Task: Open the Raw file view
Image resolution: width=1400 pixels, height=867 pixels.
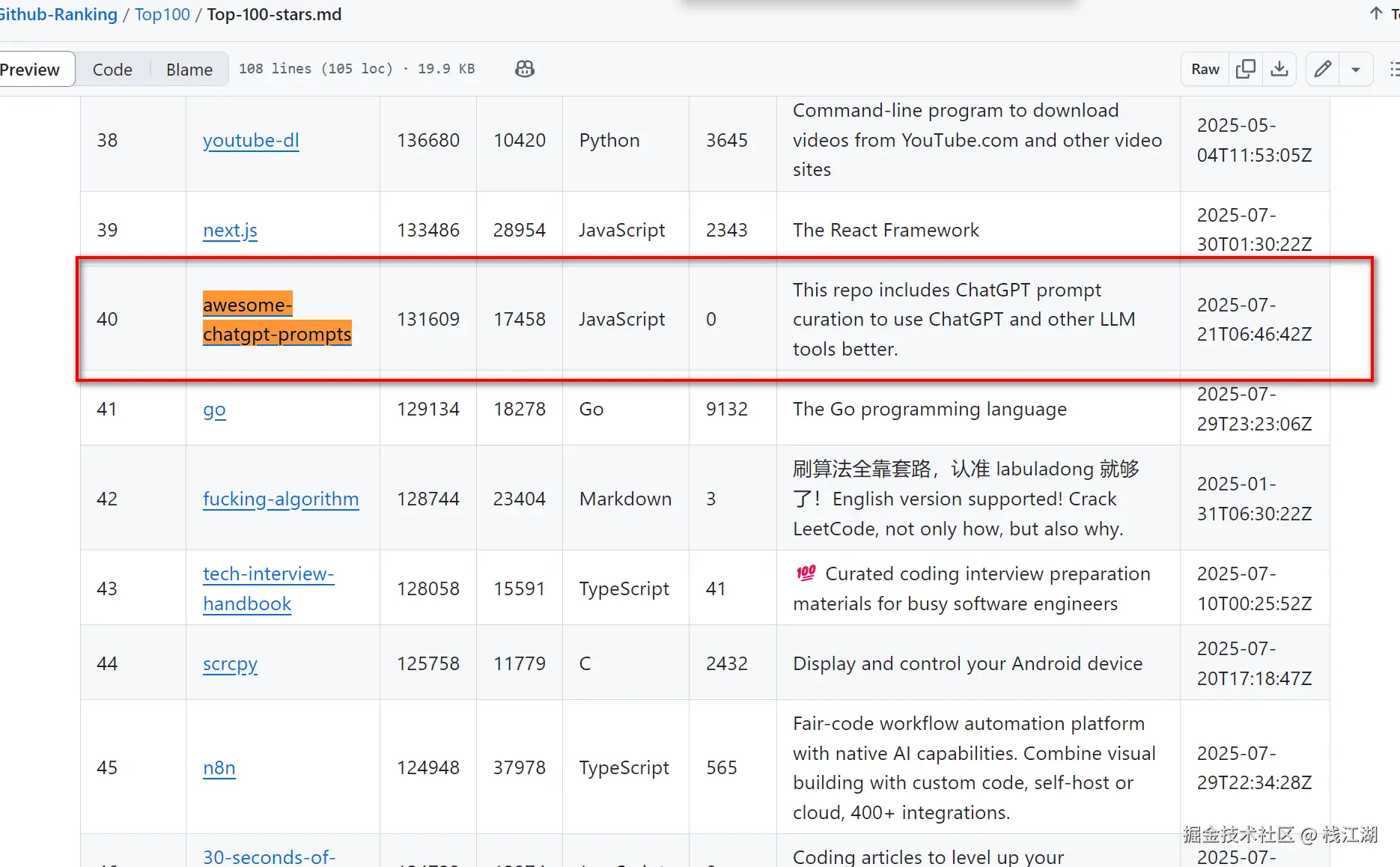Action: [1205, 69]
